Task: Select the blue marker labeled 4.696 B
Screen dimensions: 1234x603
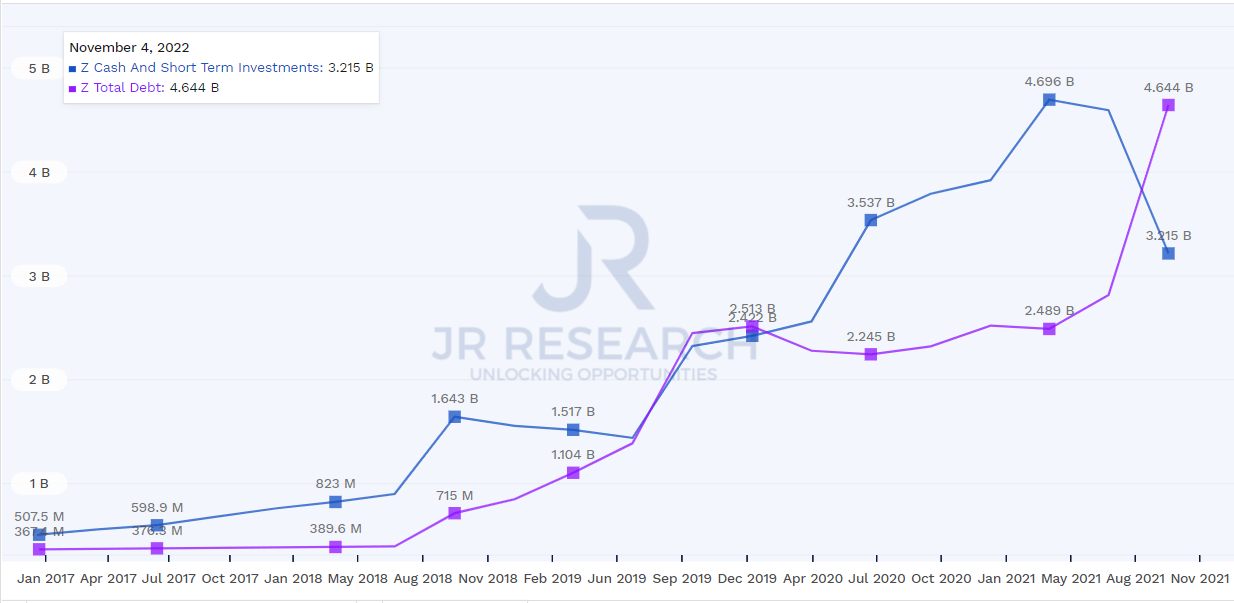Action: coord(1048,99)
